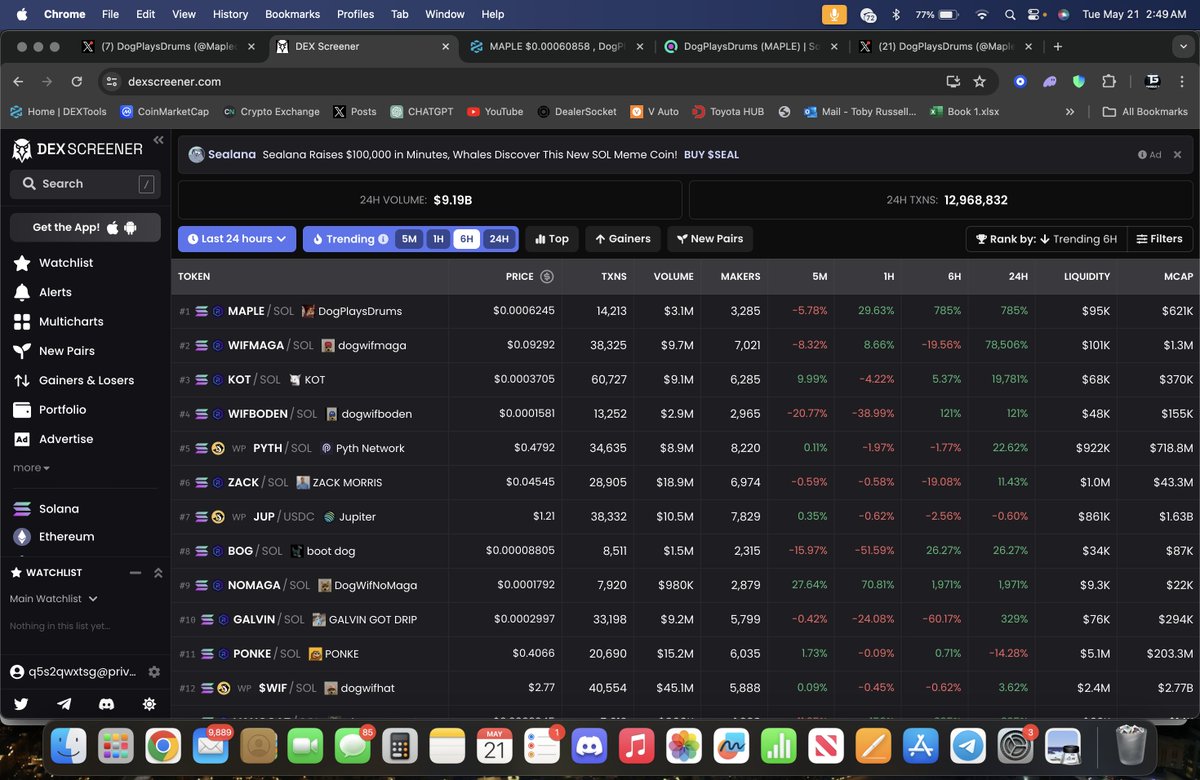1200x780 pixels.
Task: Open the Discord community link
Action: (107, 705)
